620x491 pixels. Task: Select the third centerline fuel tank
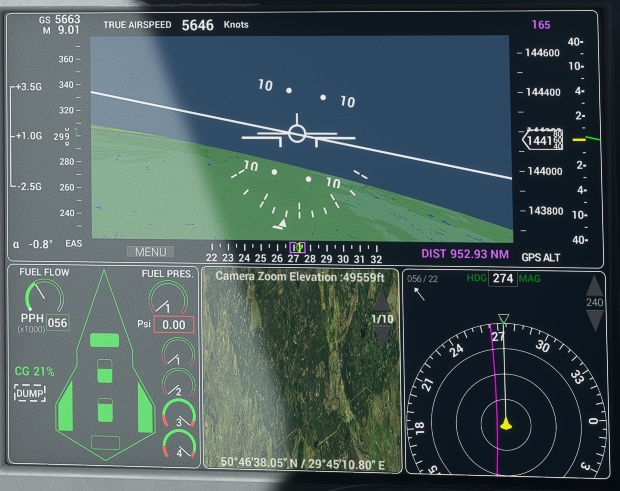(x=105, y=410)
